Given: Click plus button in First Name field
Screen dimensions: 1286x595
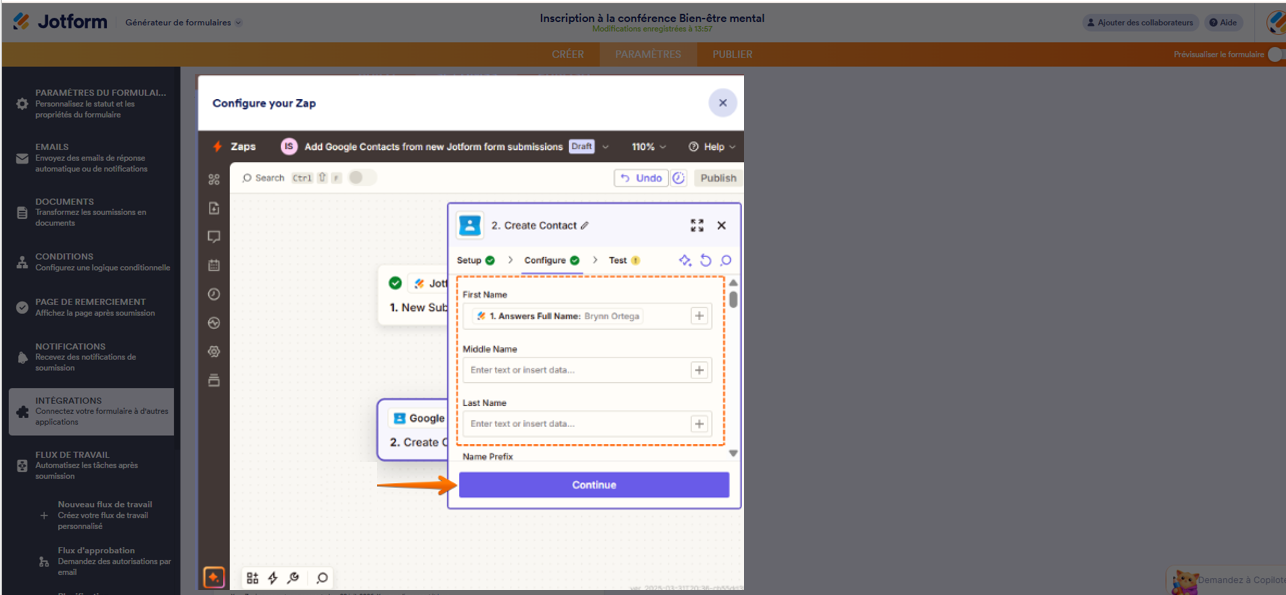Looking at the screenshot, I should pyautogui.click(x=699, y=316).
